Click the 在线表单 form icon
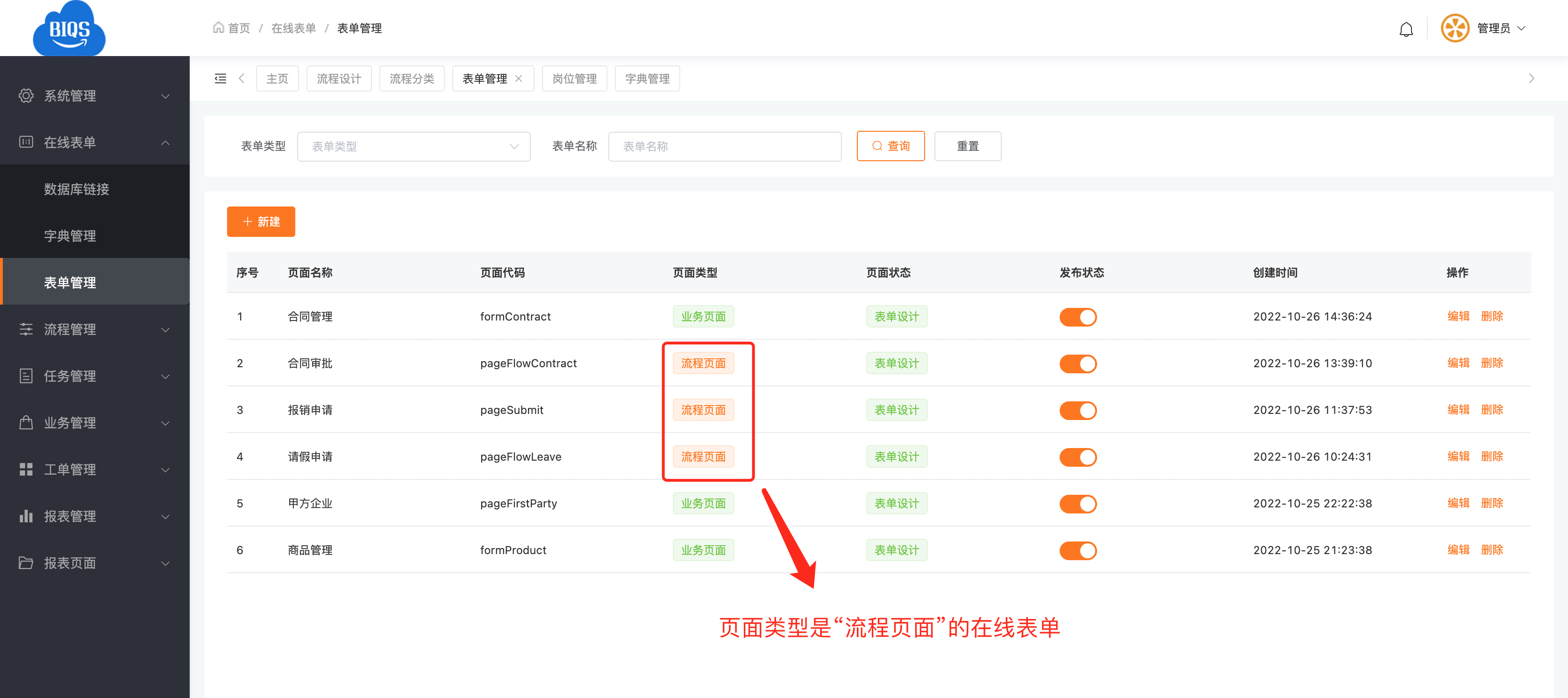Viewport: 1568px width, 698px height. click(x=26, y=142)
